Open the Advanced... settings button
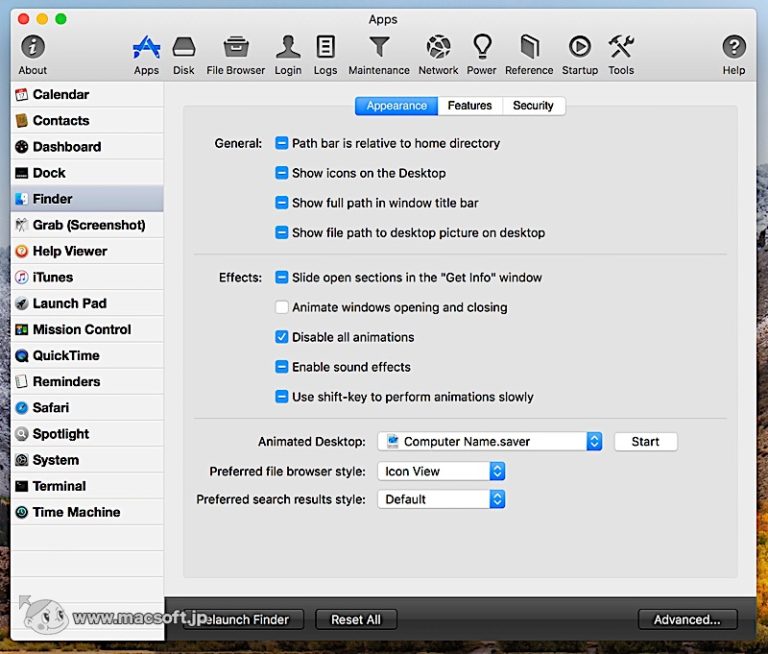The width and height of the screenshot is (768, 654). click(688, 620)
